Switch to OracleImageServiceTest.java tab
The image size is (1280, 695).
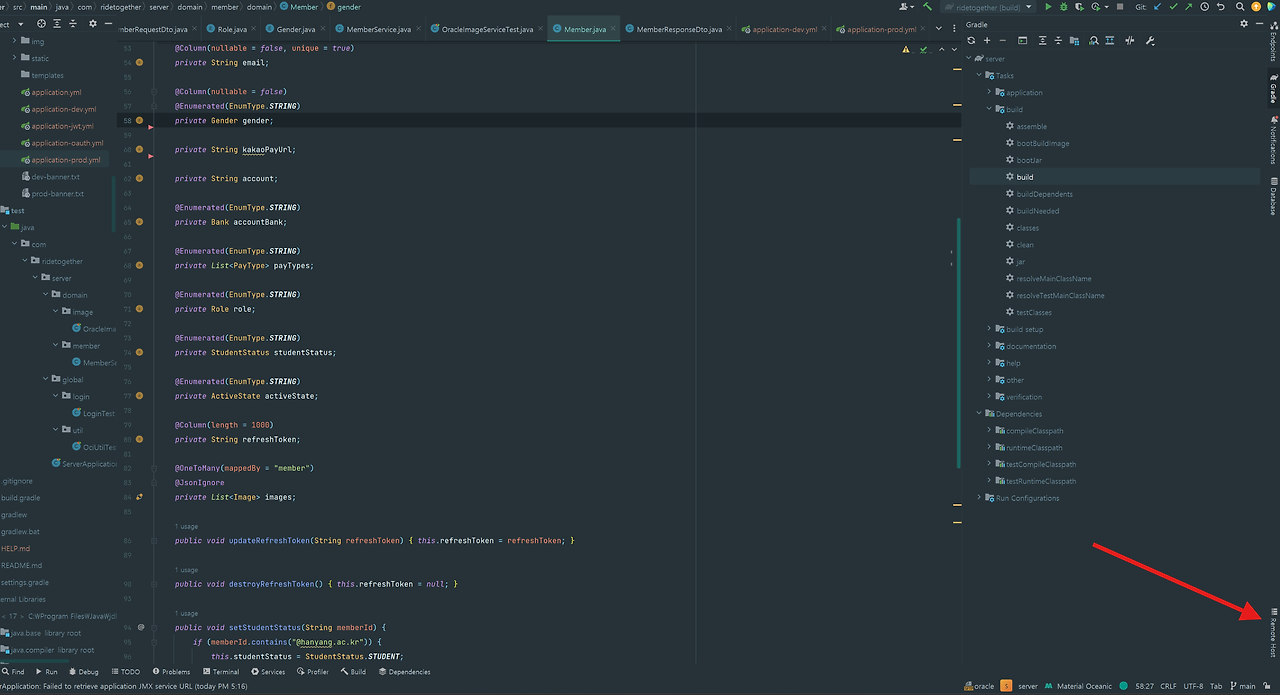[487, 29]
